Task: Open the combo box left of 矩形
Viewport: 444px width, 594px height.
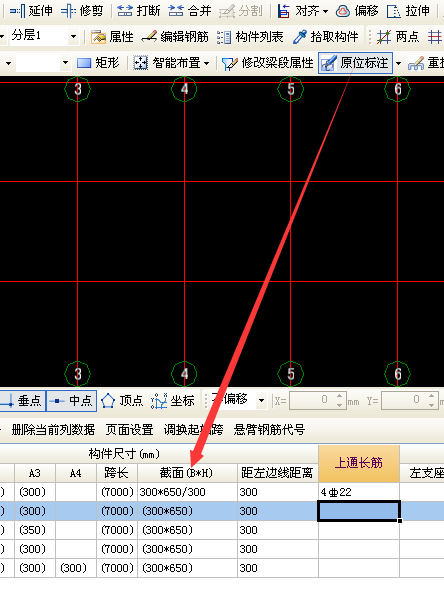Action: coord(65,63)
